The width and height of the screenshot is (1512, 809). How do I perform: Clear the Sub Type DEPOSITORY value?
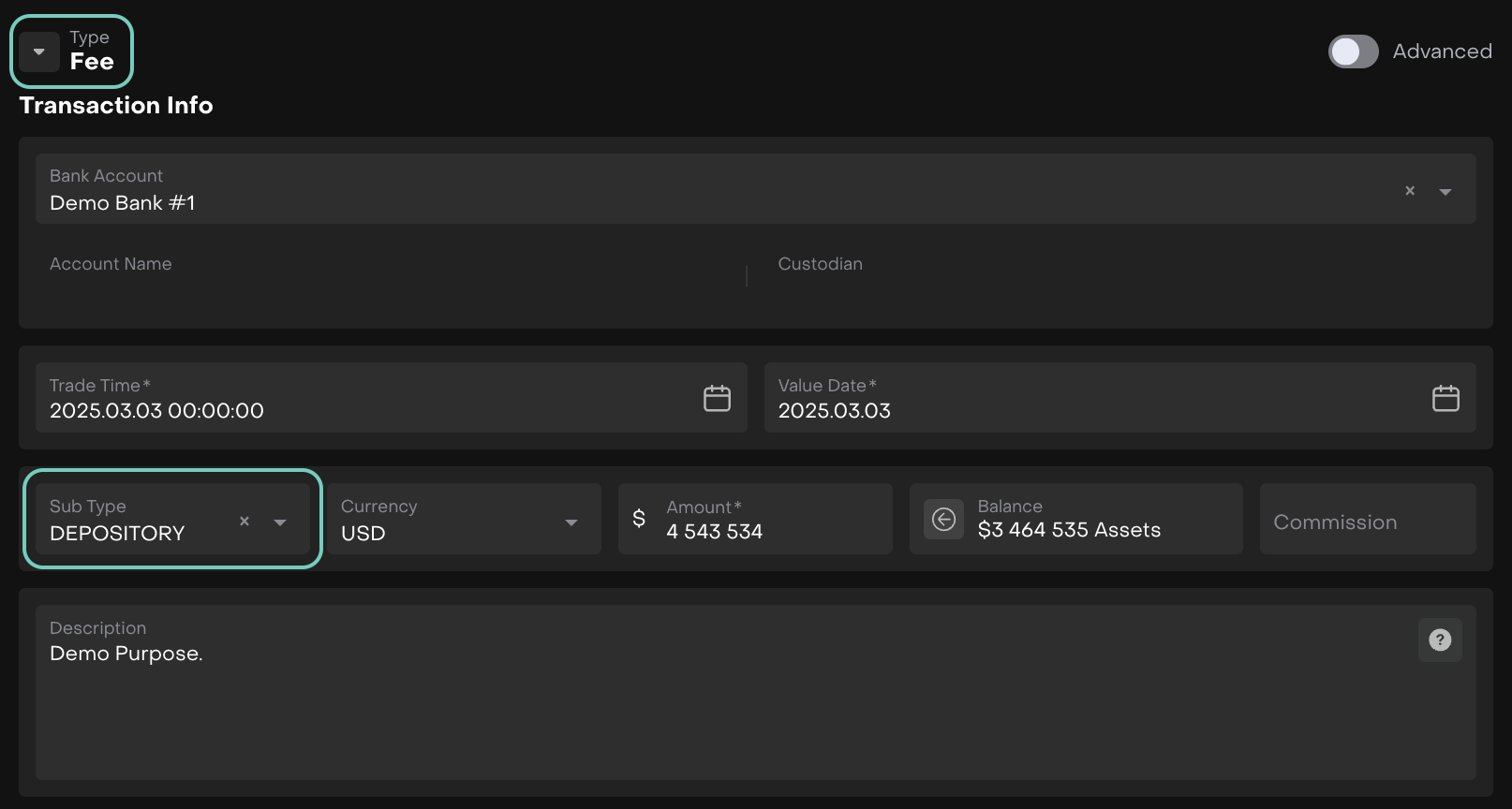point(245,522)
